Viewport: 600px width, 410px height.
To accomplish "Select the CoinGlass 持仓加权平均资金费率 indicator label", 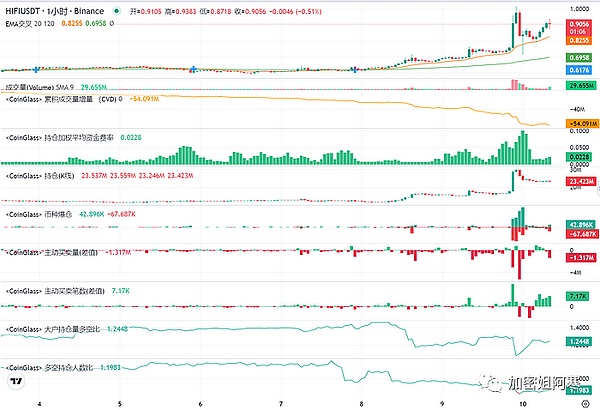I will point(70,137).
